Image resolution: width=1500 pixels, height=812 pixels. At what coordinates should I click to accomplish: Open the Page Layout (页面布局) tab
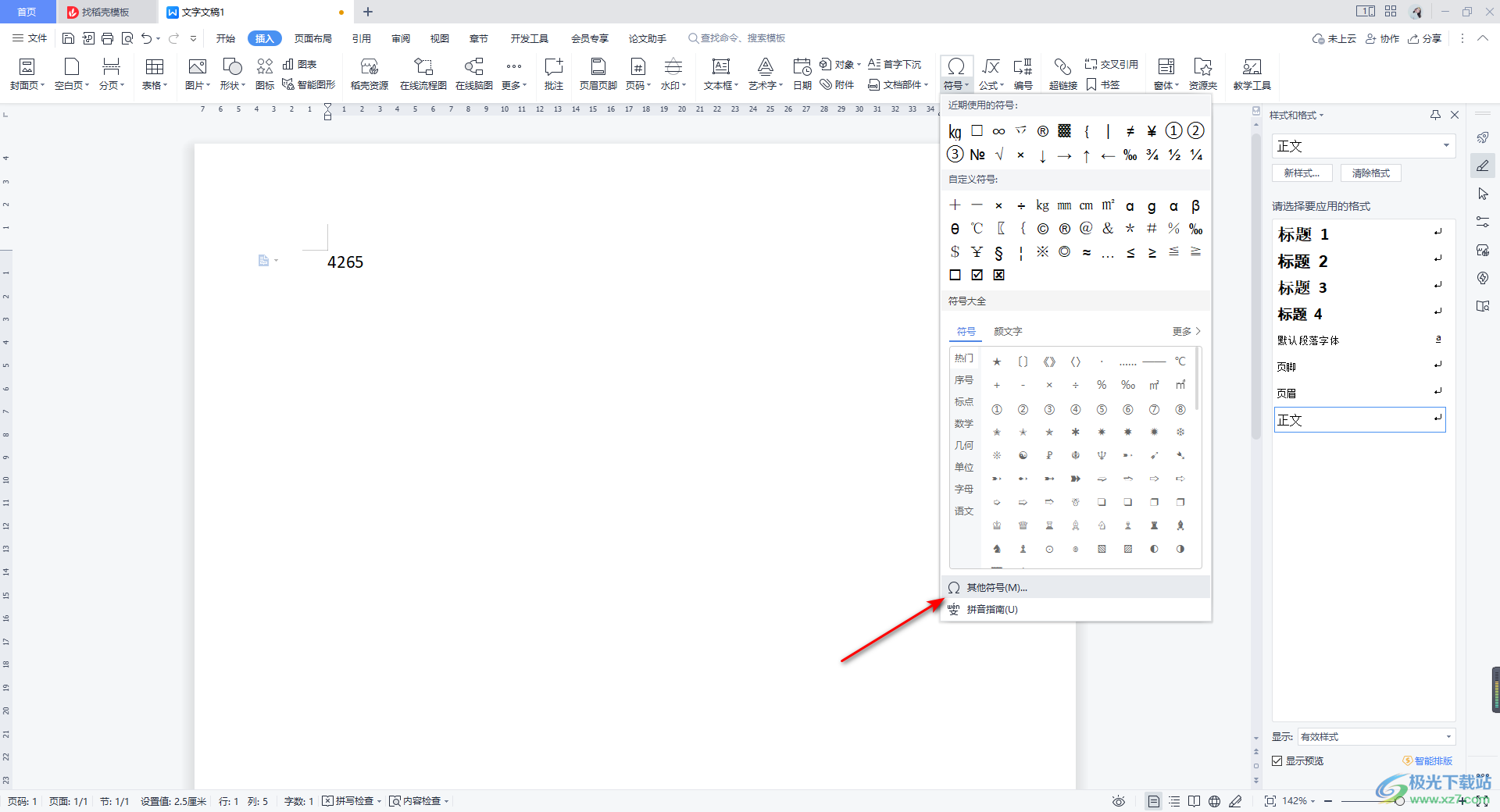click(312, 38)
